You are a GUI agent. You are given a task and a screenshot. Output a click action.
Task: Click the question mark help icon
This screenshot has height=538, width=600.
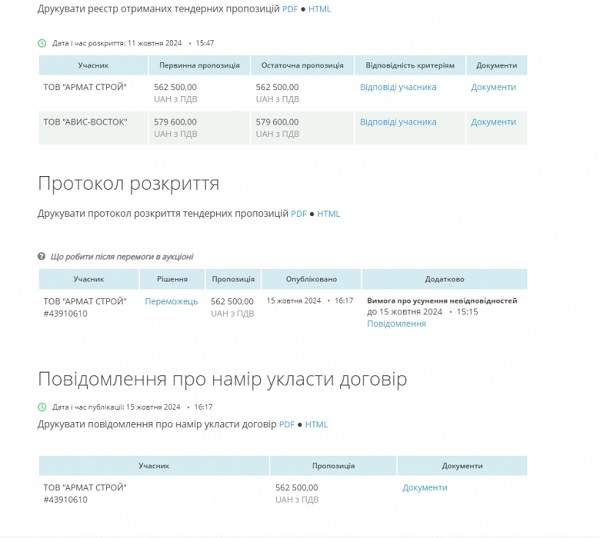click(x=41, y=256)
